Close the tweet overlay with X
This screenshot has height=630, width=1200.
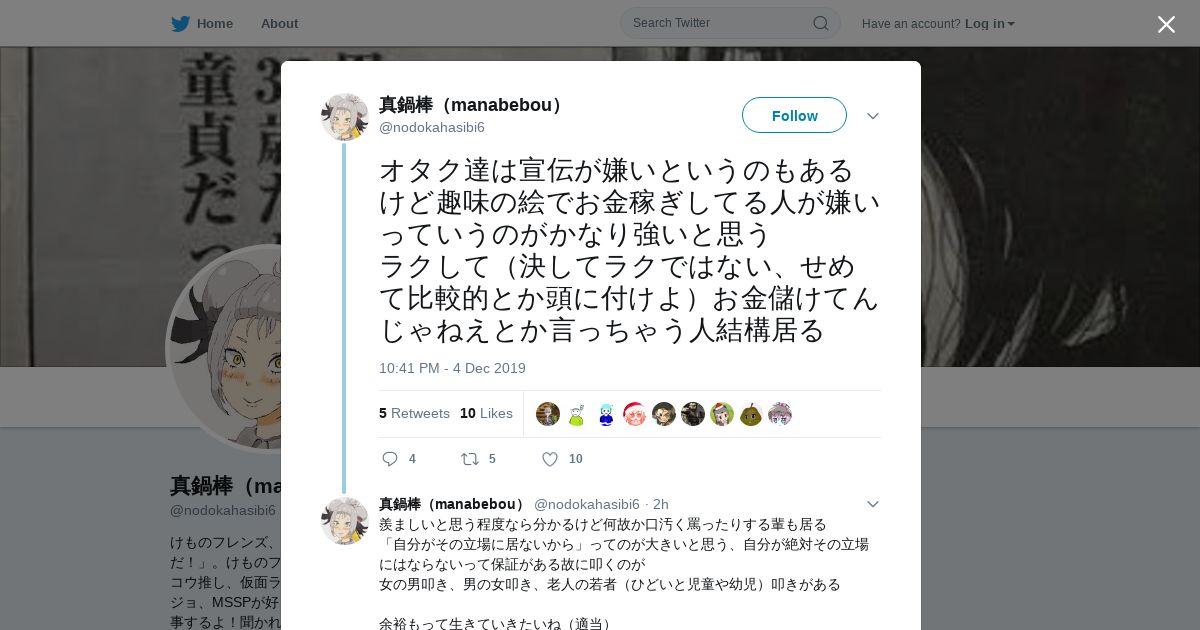[1166, 24]
